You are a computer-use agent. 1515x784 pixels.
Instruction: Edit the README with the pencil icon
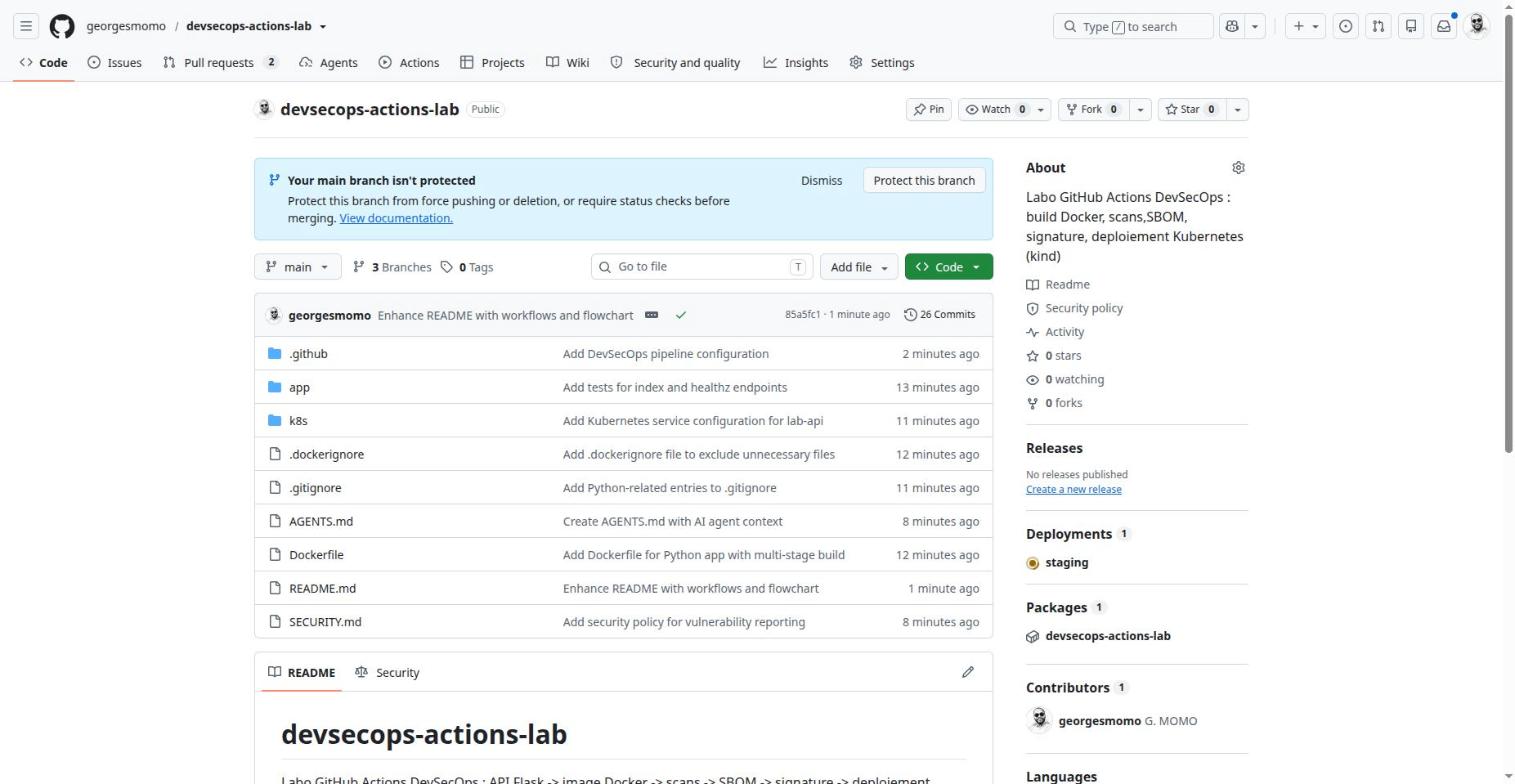967,672
